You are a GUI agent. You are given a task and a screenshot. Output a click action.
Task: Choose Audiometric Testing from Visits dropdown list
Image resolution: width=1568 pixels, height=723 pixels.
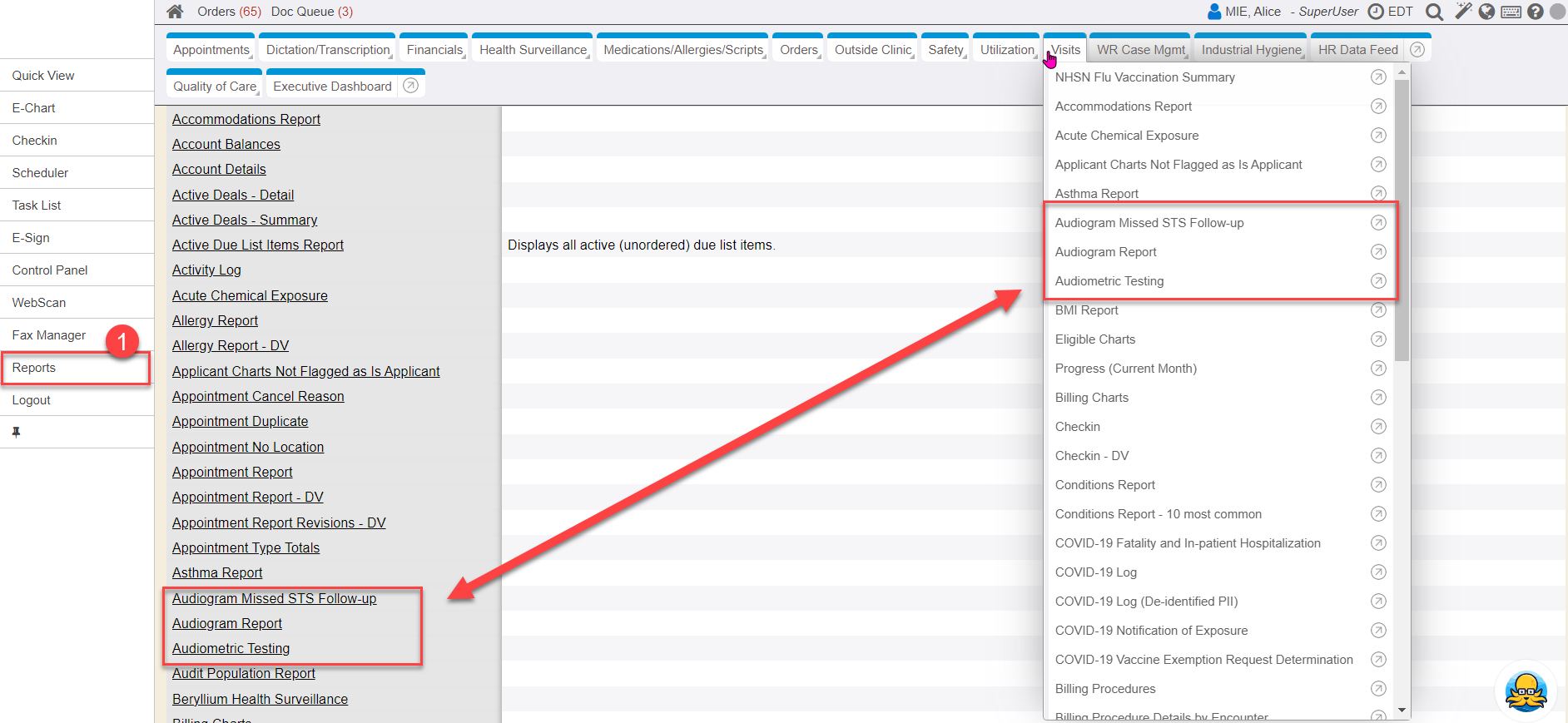[x=1109, y=281]
